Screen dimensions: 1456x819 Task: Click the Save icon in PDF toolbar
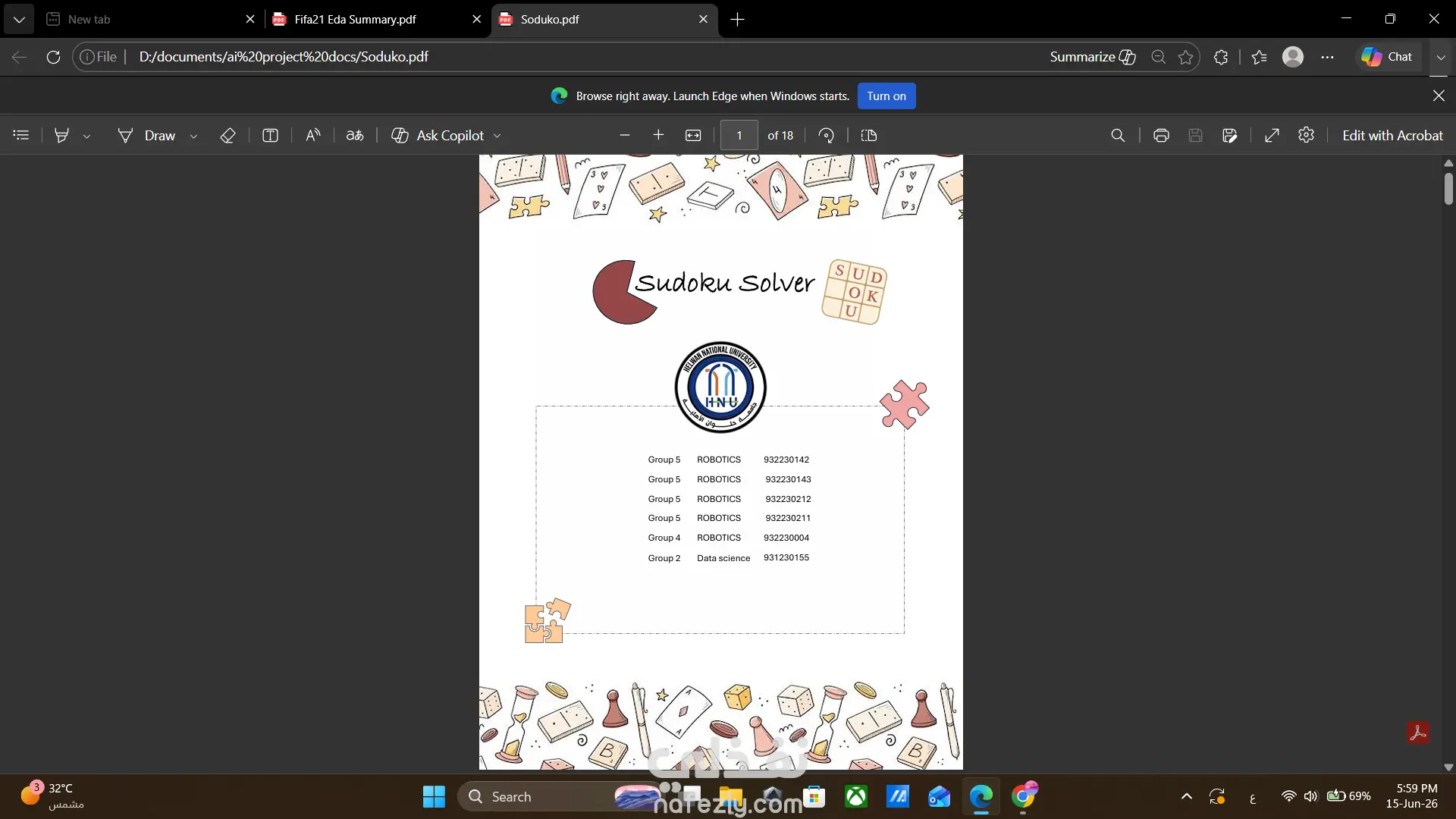click(1195, 135)
